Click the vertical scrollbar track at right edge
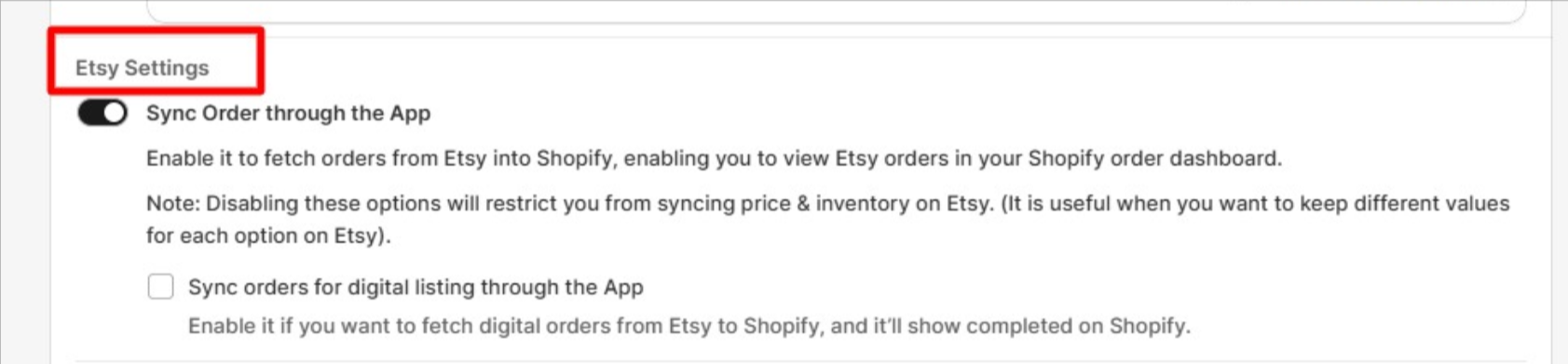1568x364 pixels. (x=1560, y=182)
